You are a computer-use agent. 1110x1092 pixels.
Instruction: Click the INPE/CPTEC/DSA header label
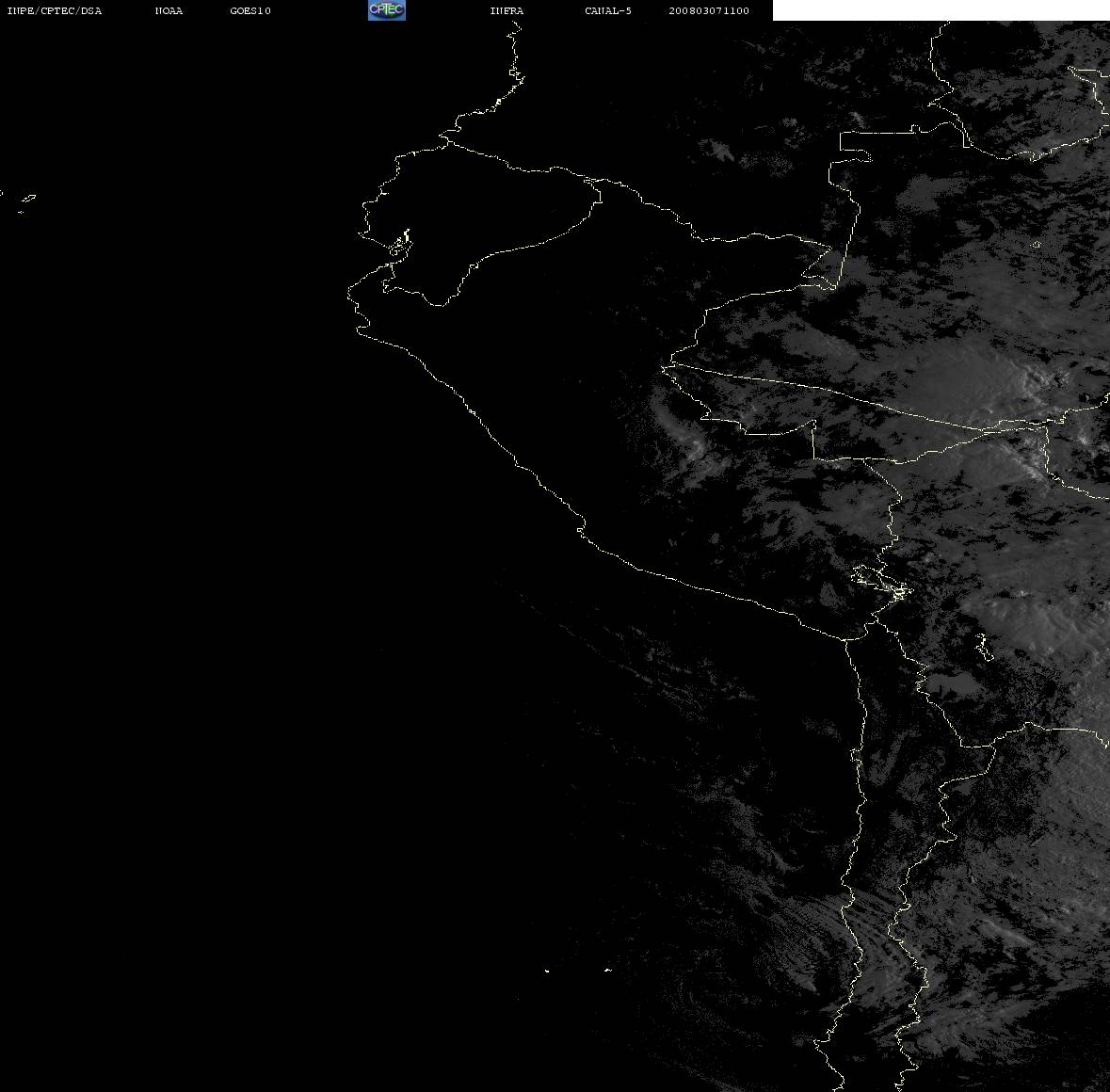coord(55,10)
